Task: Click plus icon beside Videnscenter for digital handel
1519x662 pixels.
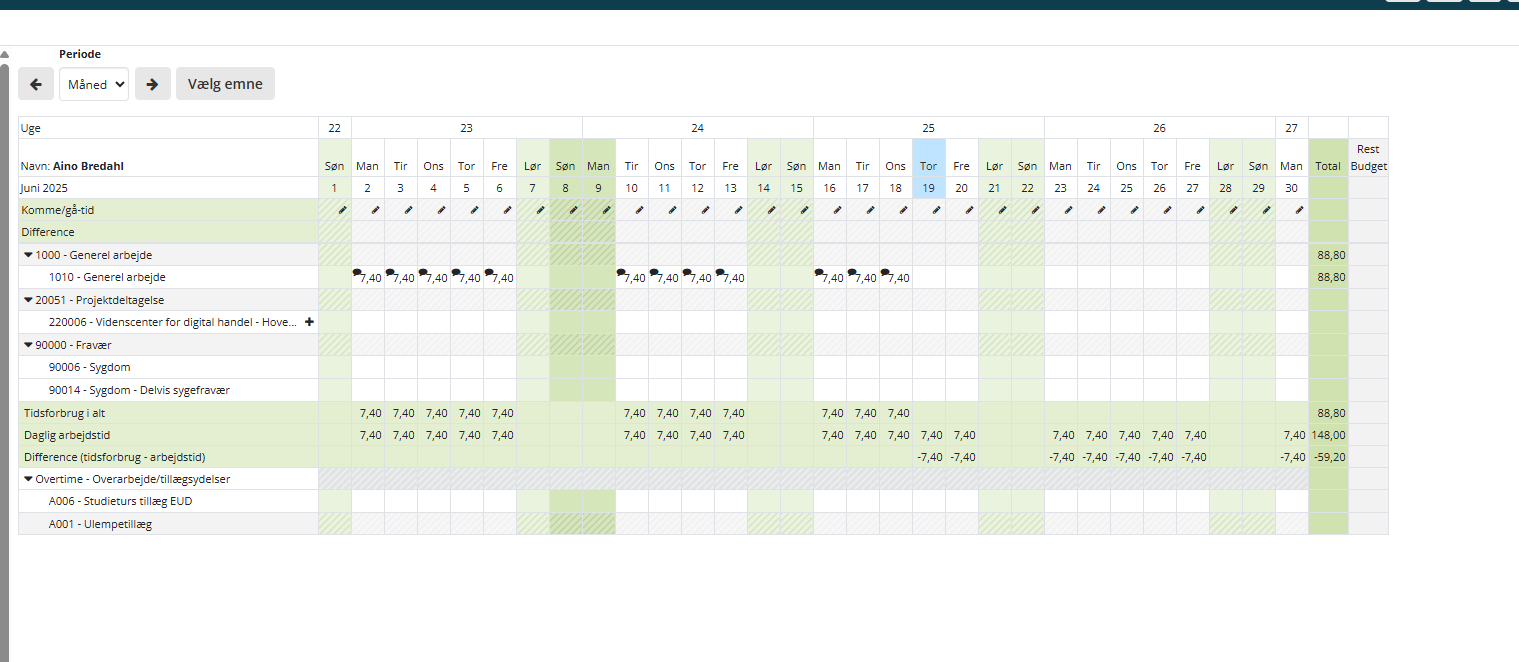Action: (x=309, y=322)
